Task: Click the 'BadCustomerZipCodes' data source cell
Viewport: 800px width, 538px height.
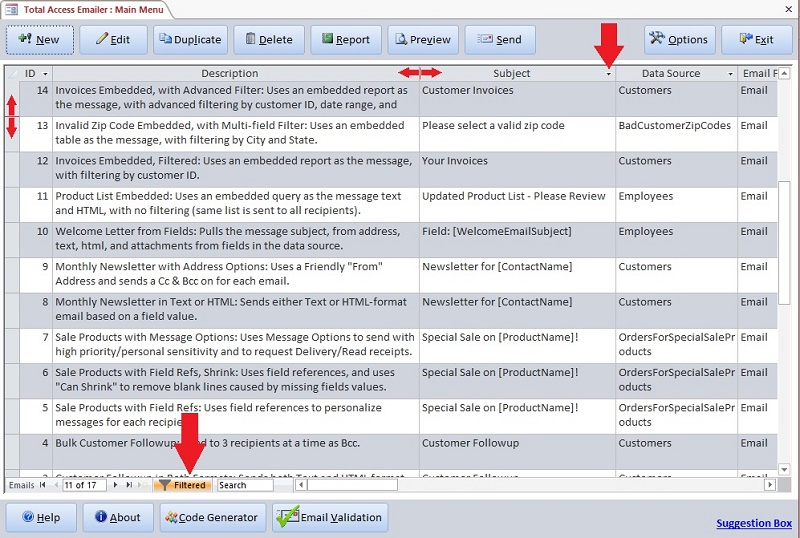Action: [677, 134]
